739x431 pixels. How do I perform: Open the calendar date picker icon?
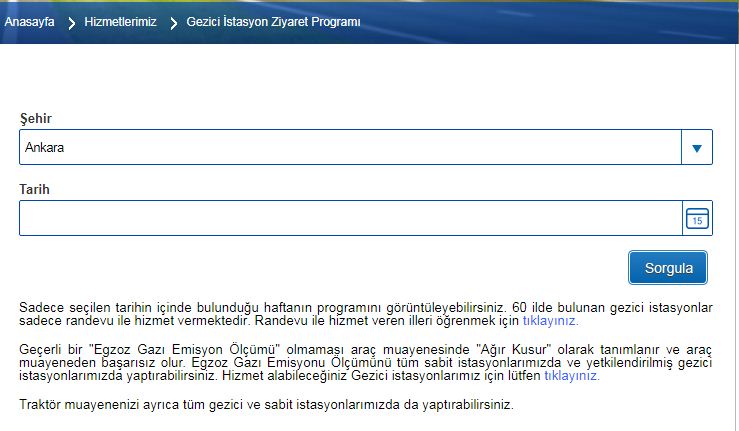(697, 218)
